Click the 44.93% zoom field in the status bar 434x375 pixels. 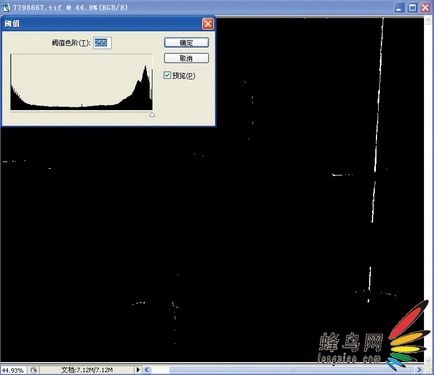click(13, 370)
